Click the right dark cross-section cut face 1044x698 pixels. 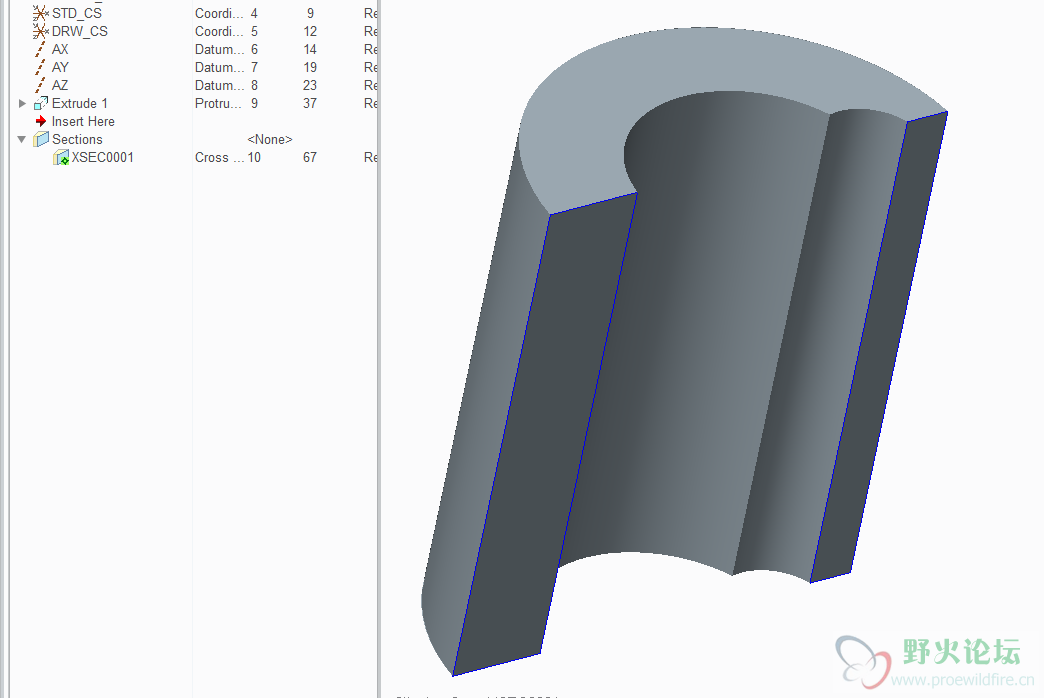point(879,346)
